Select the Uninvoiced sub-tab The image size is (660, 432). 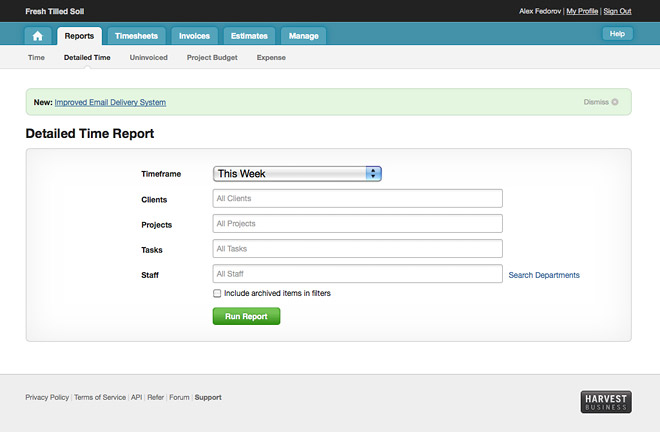(149, 58)
